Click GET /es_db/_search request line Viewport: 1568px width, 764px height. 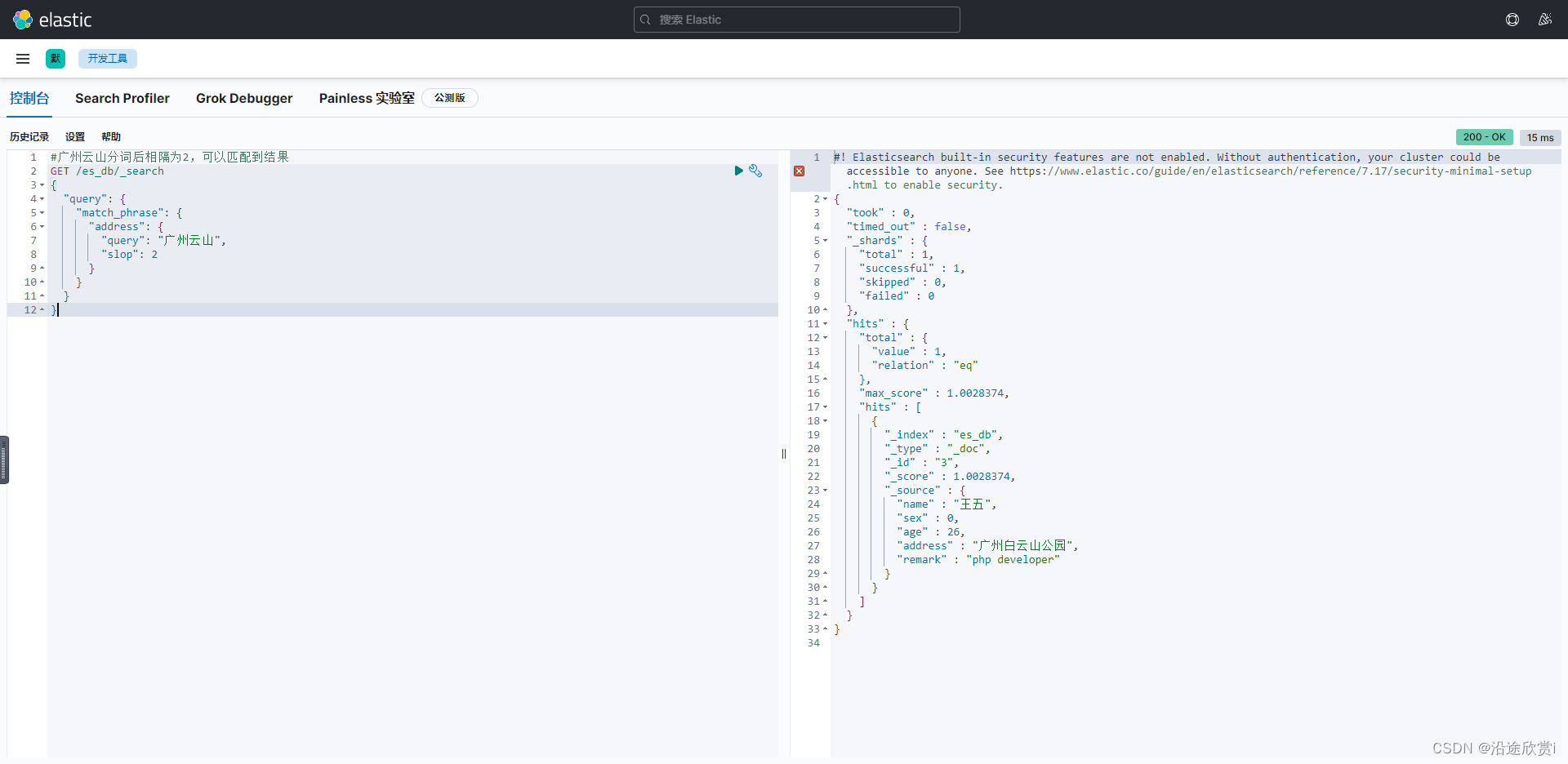tap(107, 171)
